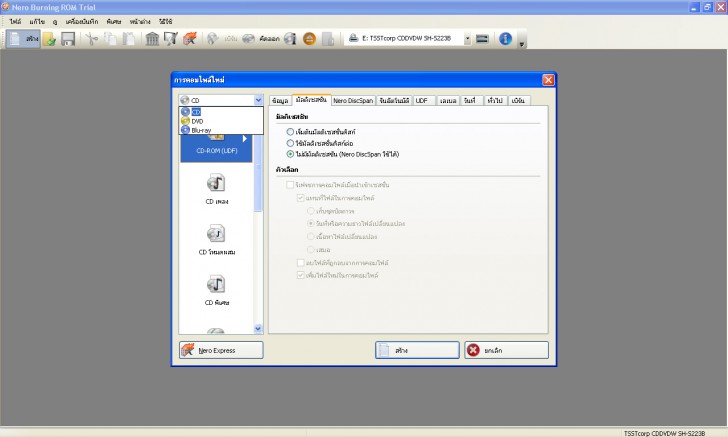Image resolution: width=728 pixels, height=437 pixels.
Task: Close the new compilation dialog
Action: click(548, 80)
